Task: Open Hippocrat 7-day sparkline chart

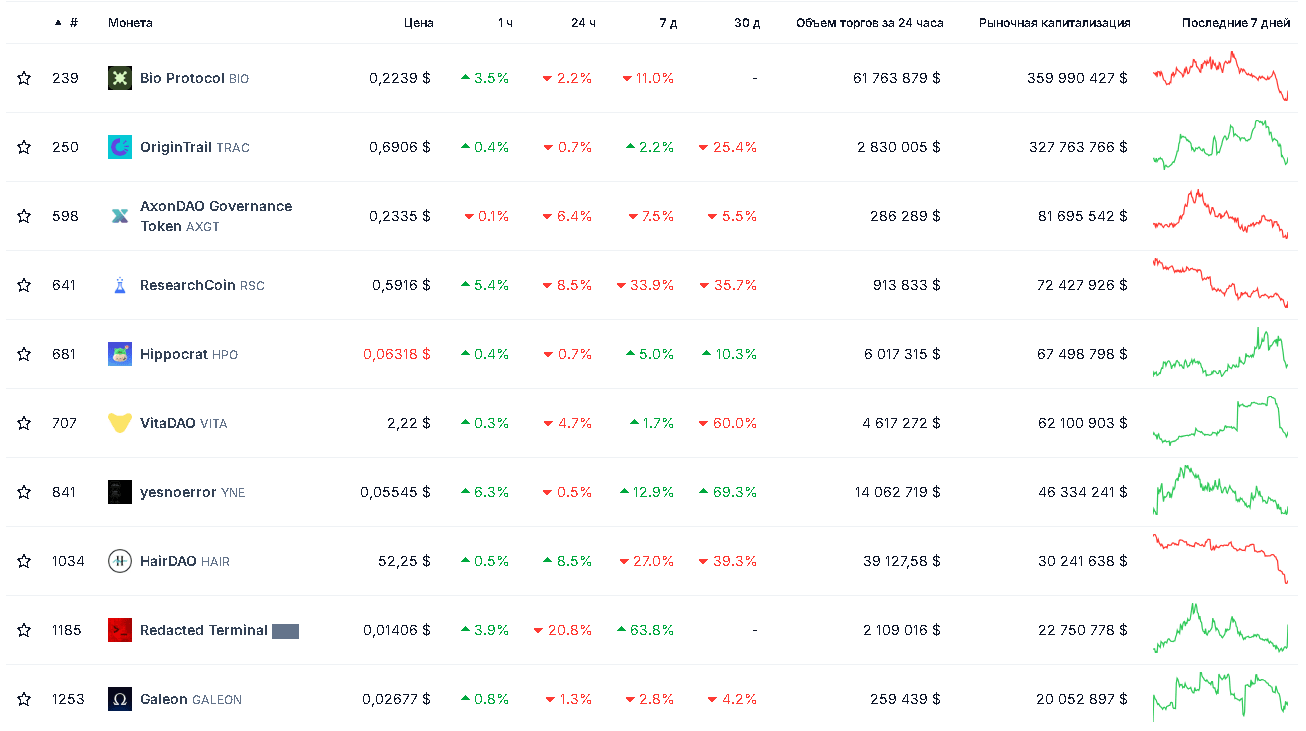Action: point(1221,352)
